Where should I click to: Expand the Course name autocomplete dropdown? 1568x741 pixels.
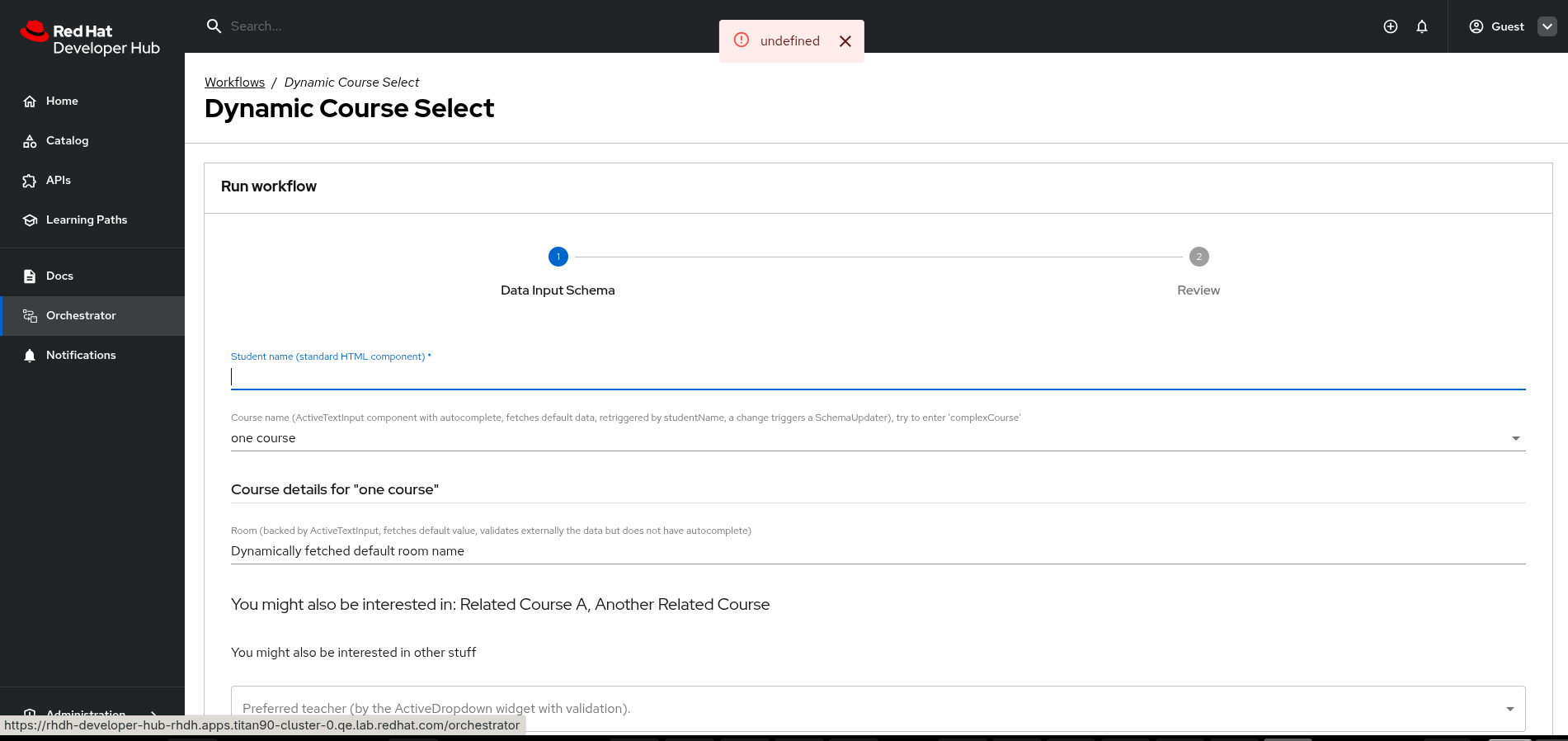(x=1515, y=438)
